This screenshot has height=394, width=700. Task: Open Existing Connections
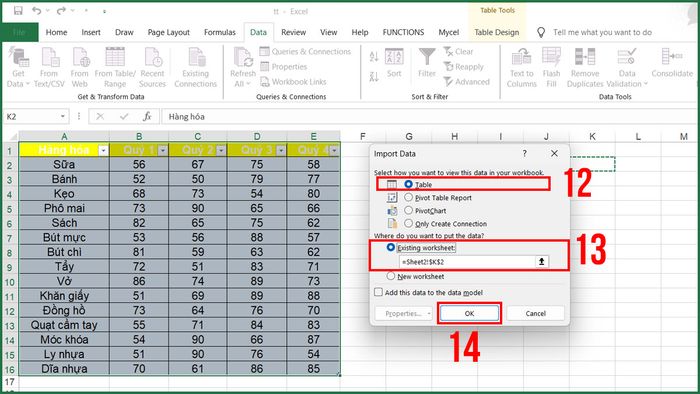[196, 68]
